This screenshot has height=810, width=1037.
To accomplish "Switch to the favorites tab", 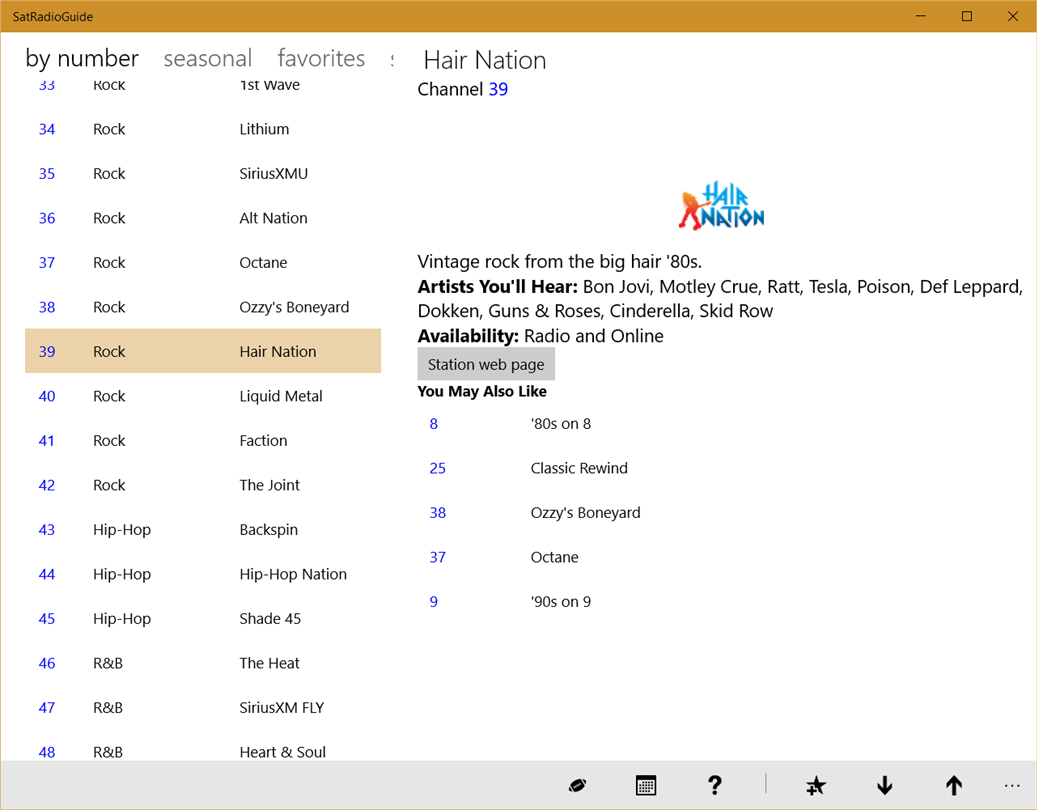I will point(321,58).
